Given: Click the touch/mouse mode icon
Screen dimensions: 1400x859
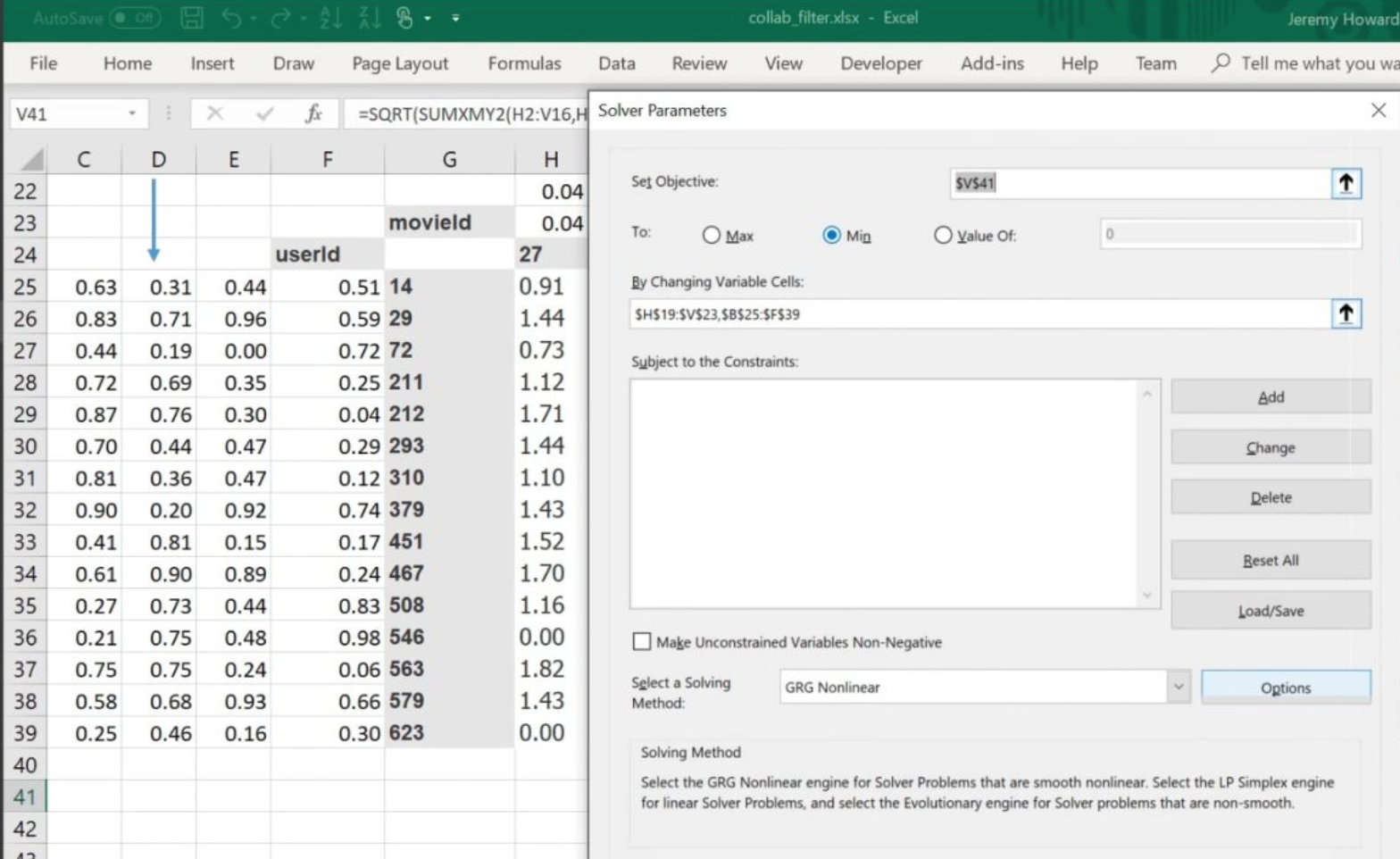Looking at the screenshot, I should (404, 17).
